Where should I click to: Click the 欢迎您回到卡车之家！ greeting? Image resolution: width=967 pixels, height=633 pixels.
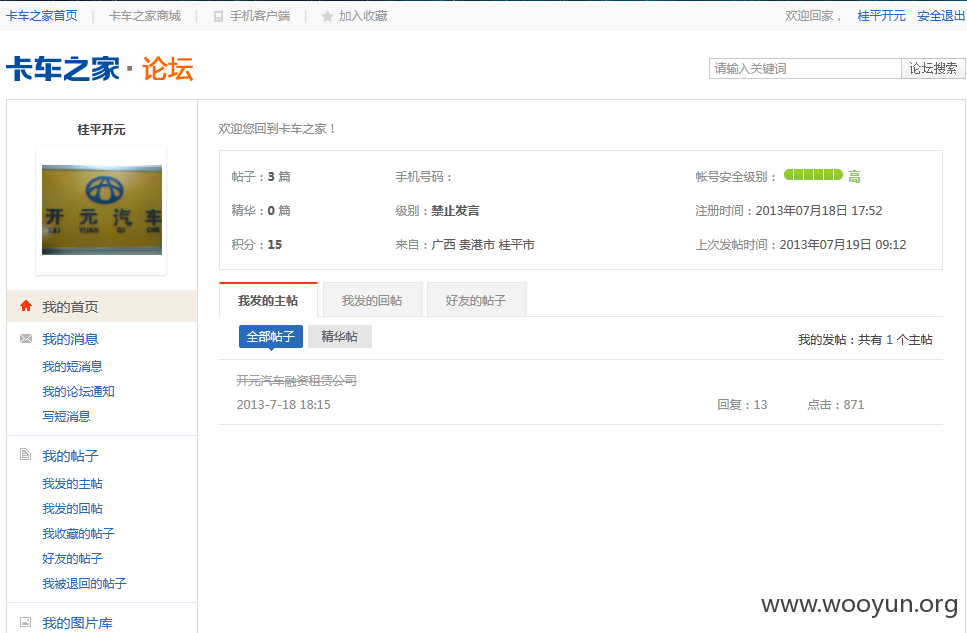278,129
